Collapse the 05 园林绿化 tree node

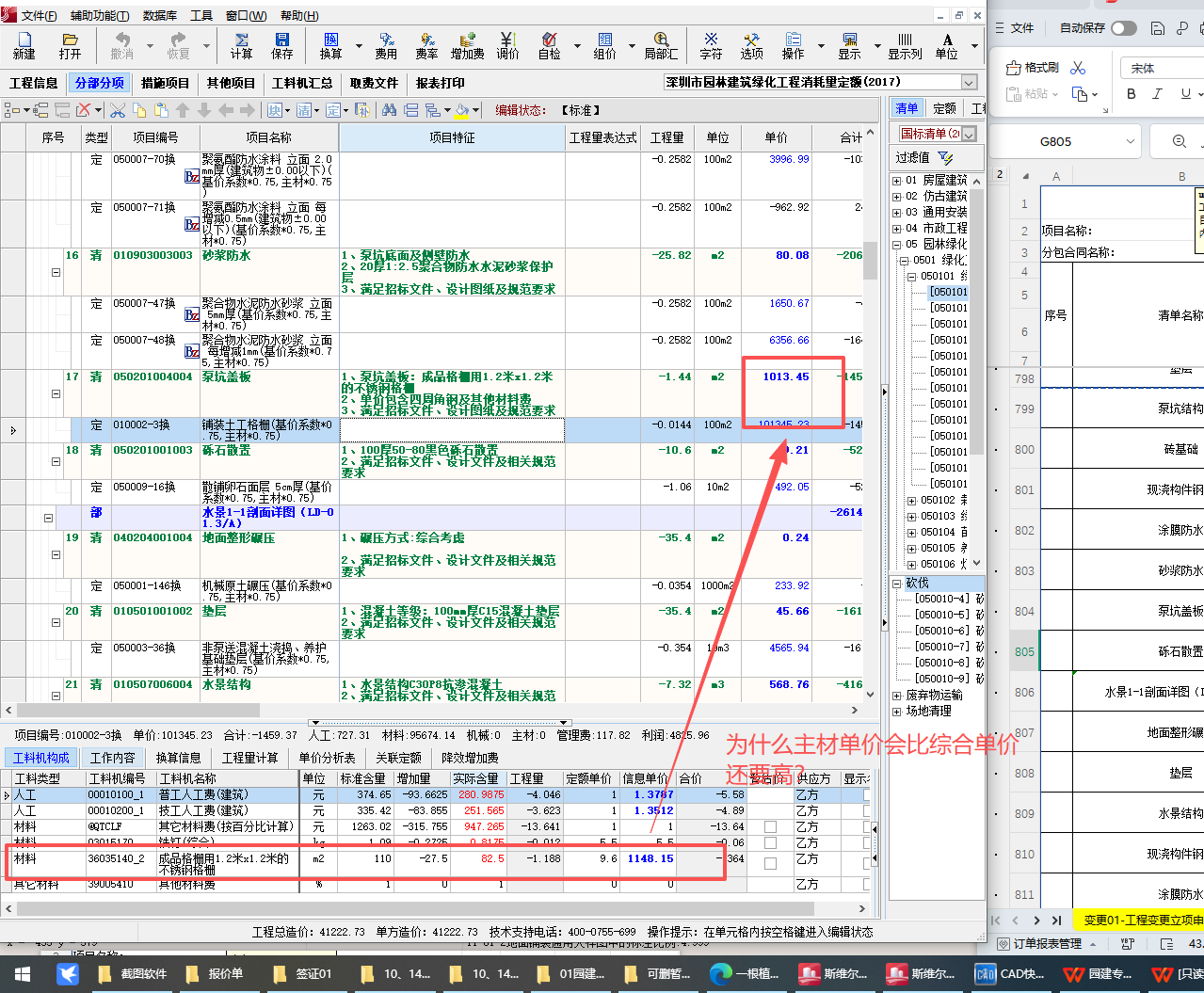click(x=897, y=244)
